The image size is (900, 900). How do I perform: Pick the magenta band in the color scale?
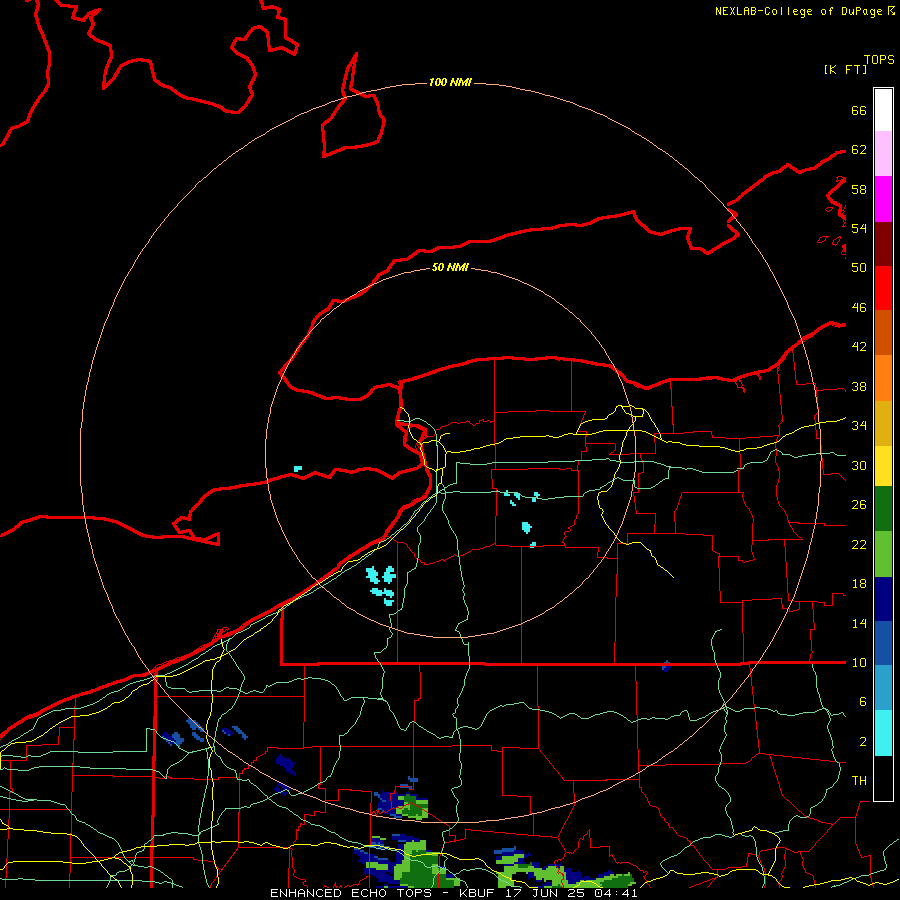coord(883,199)
